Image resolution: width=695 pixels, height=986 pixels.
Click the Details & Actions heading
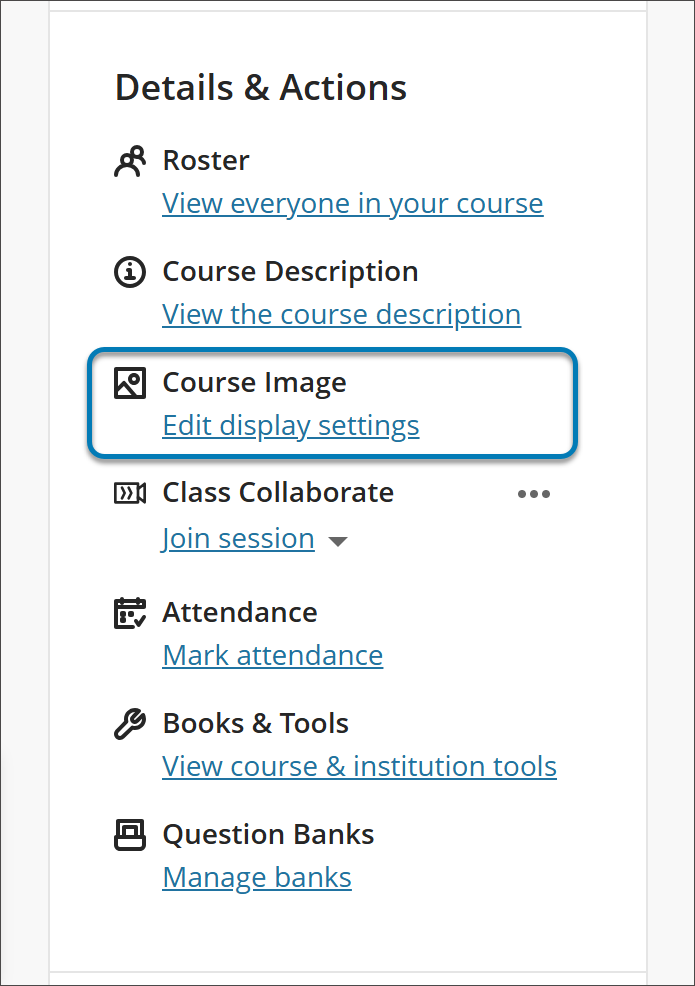click(261, 87)
